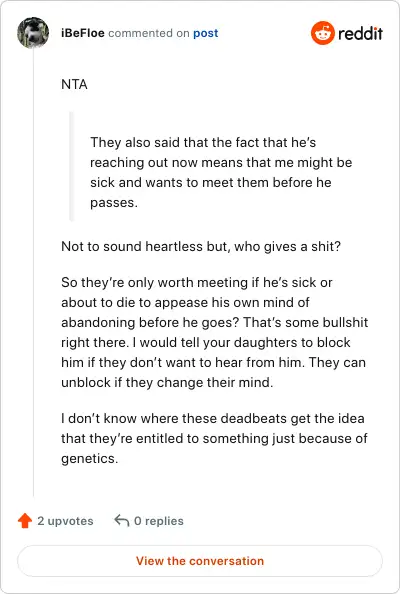Click the reddit wordmark text
The height and width of the screenshot is (594, 400).
[x=360, y=33]
